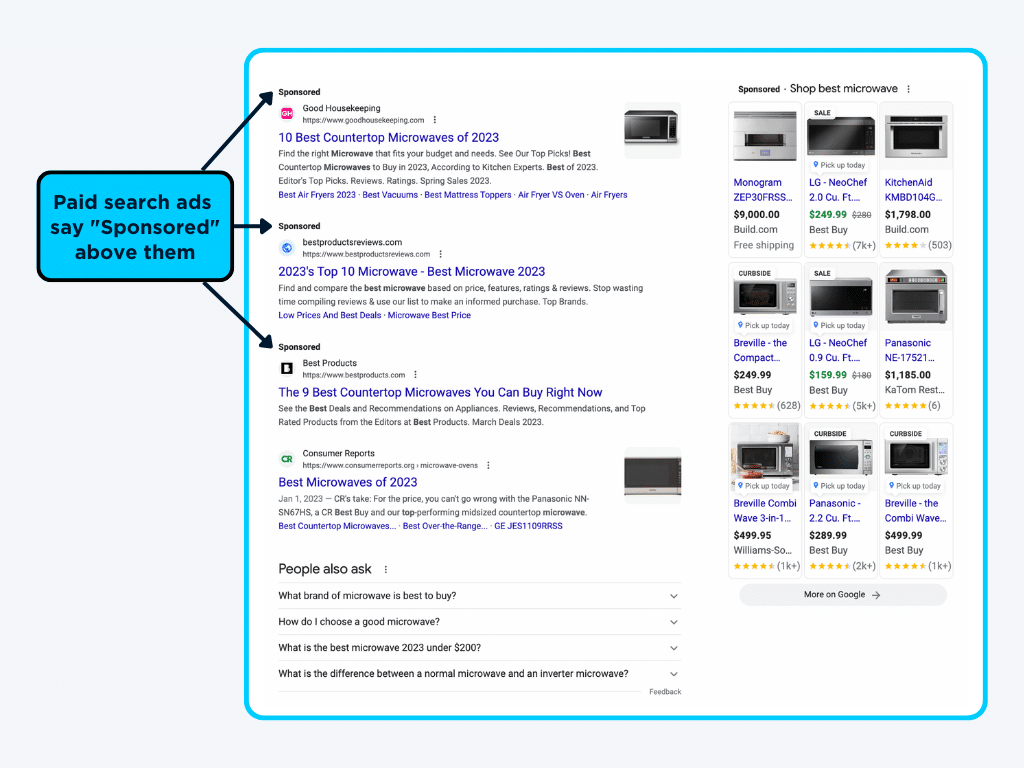The image size is (1024, 768).
Task: Click the Feedback link
Action: [x=665, y=692]
